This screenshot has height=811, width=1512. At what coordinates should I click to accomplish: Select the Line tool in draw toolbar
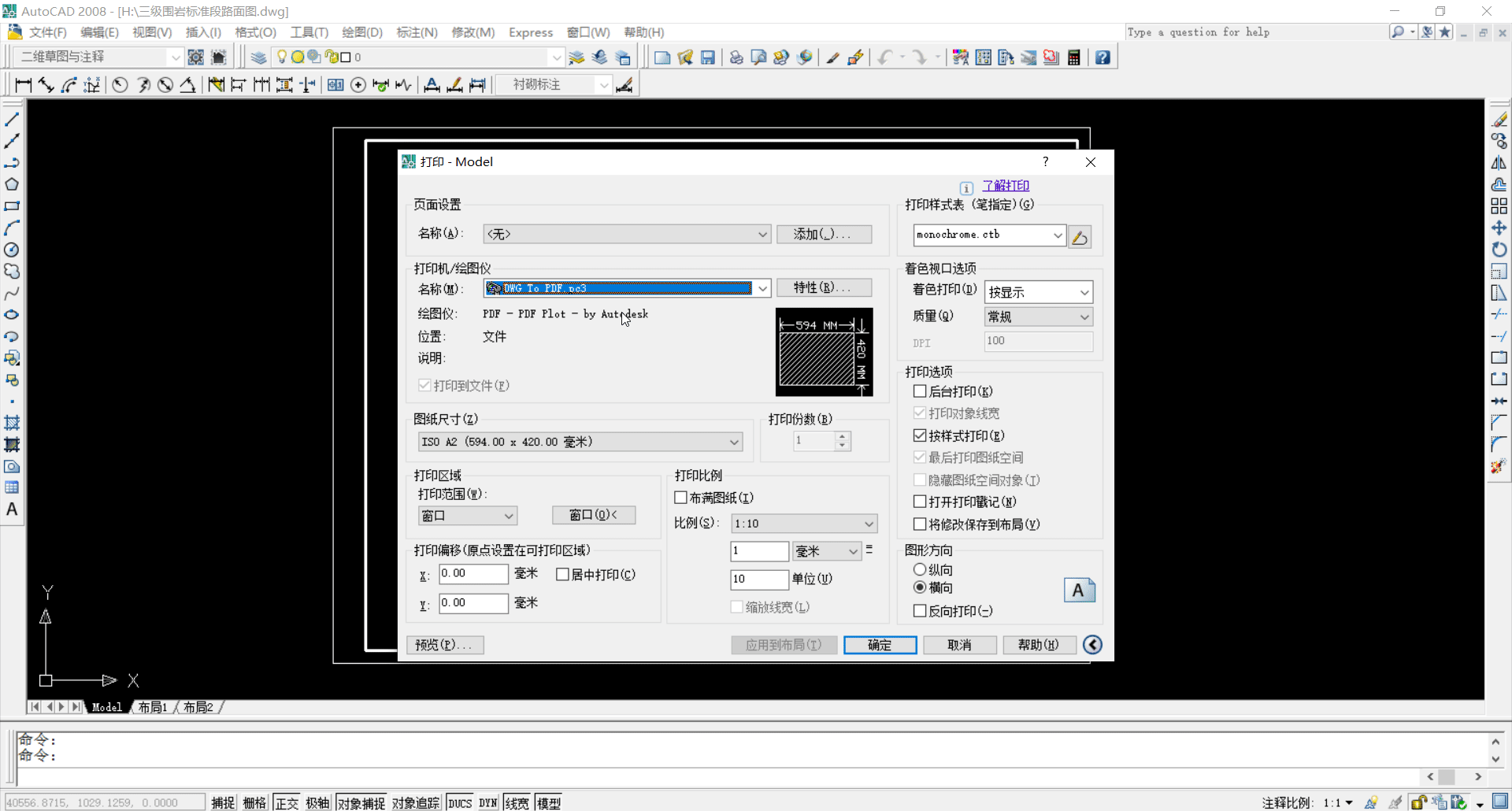[x=12, y=120]
